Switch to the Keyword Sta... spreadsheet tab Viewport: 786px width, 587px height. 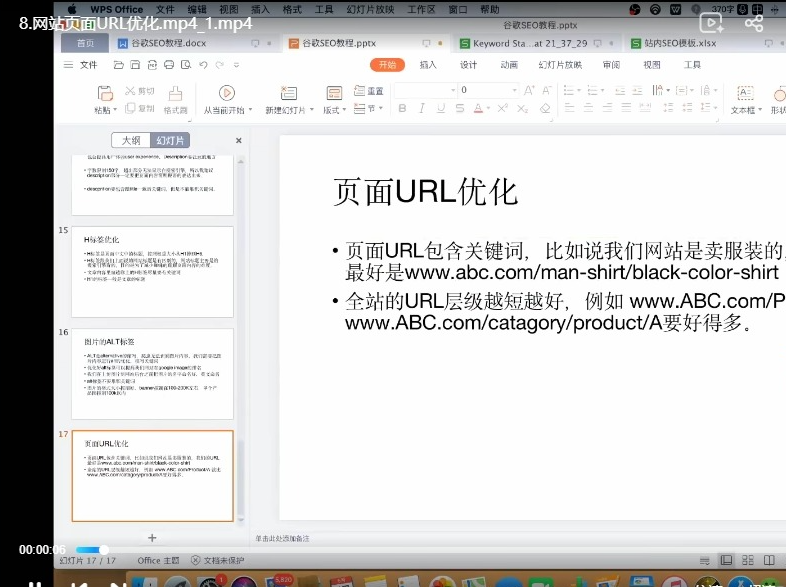click(x=530, y=43)
